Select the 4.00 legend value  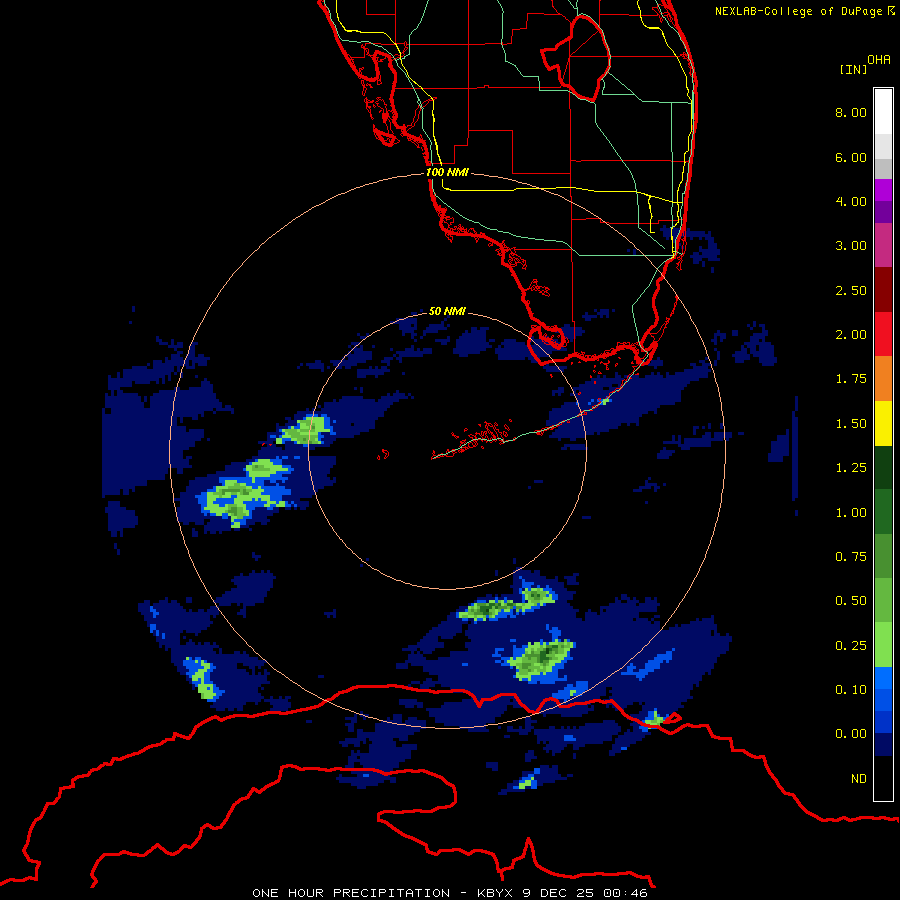coord(851,201)
